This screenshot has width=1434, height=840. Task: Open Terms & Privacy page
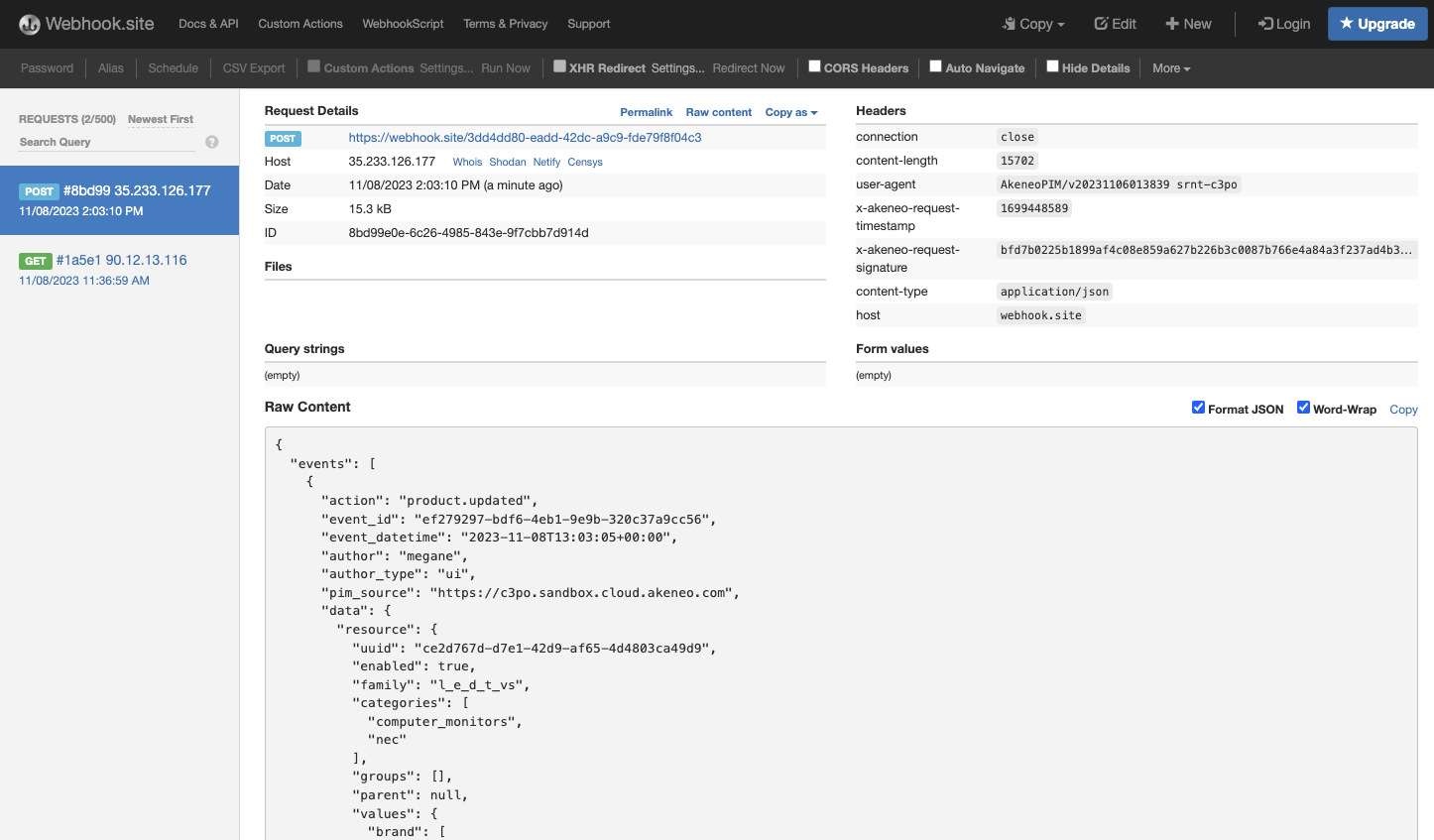click(506, 24)
